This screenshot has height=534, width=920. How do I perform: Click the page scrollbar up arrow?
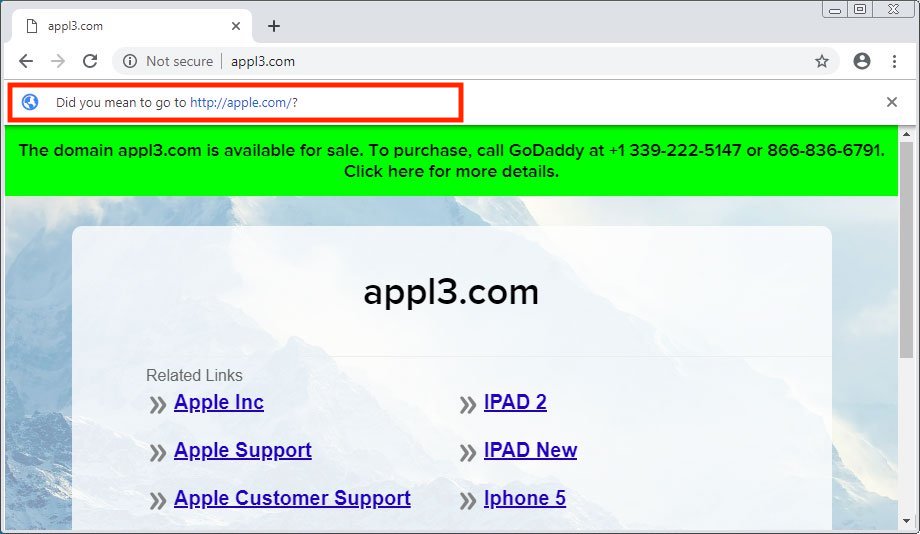907,134
